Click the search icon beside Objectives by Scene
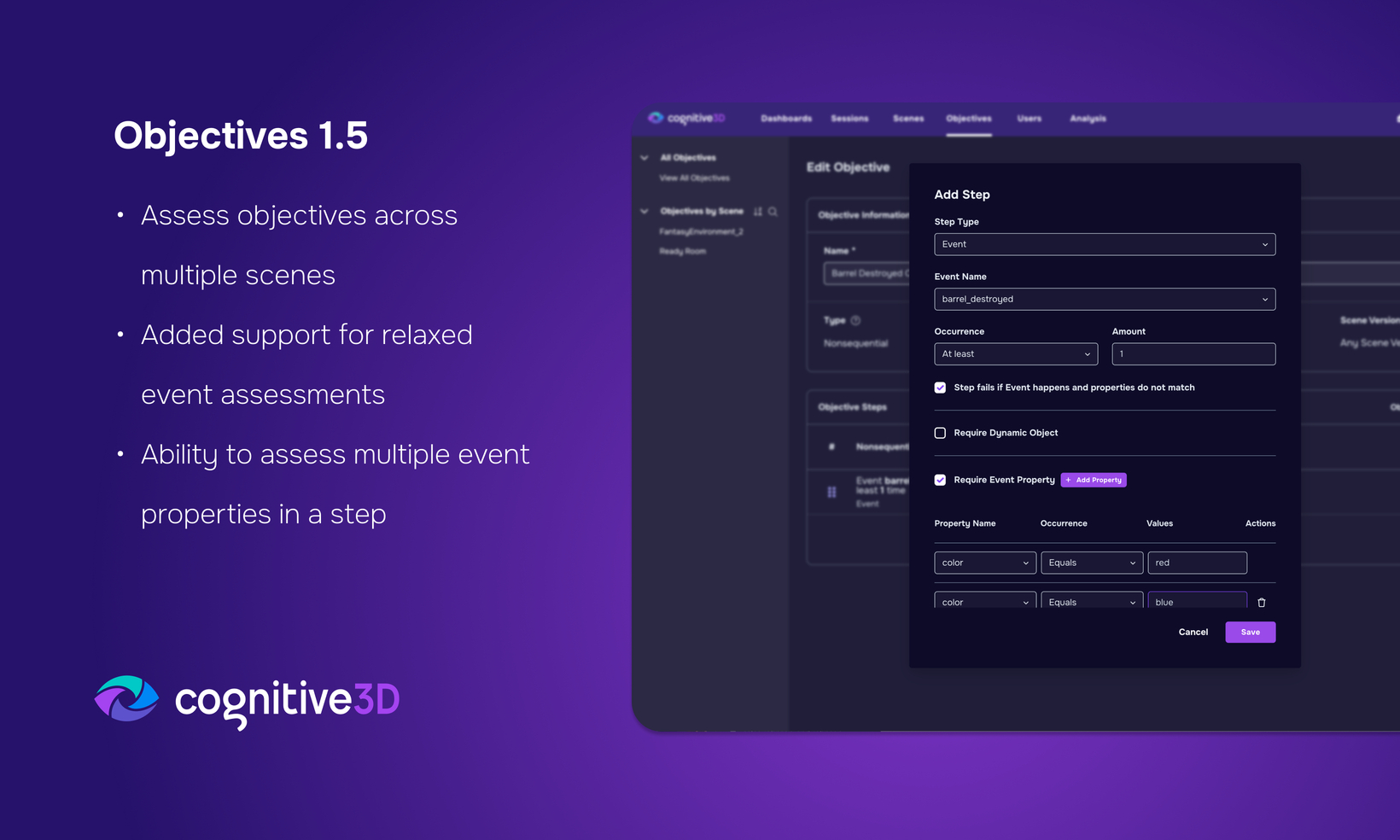The image size is (1400, 840). point(773,211)
